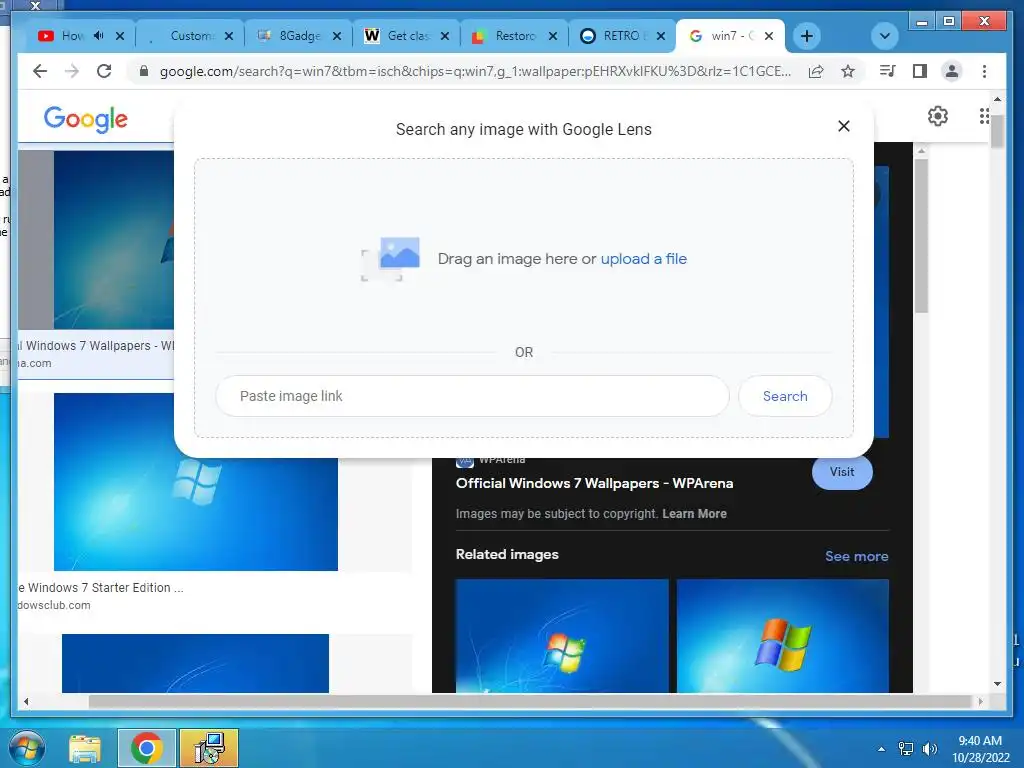Open Google quick settings gear
Image resolution: width=1024 pixels, height=768 pixels.
click(938, 116)
